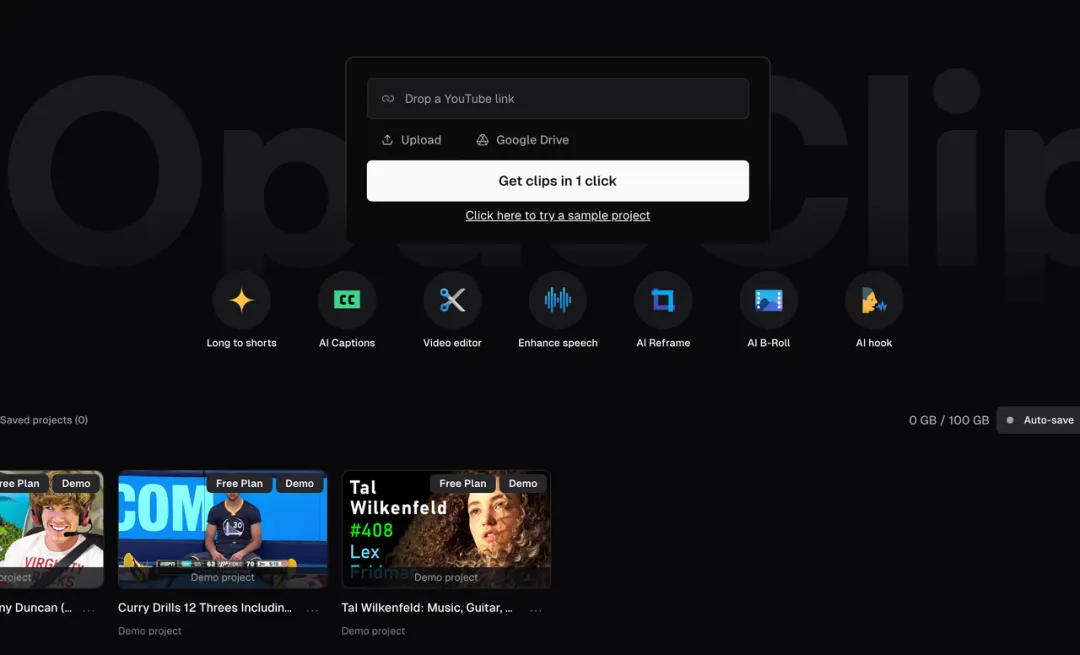1080x655 pixels.
Task: Select the AI hook tool
Action: coord(874,310)
